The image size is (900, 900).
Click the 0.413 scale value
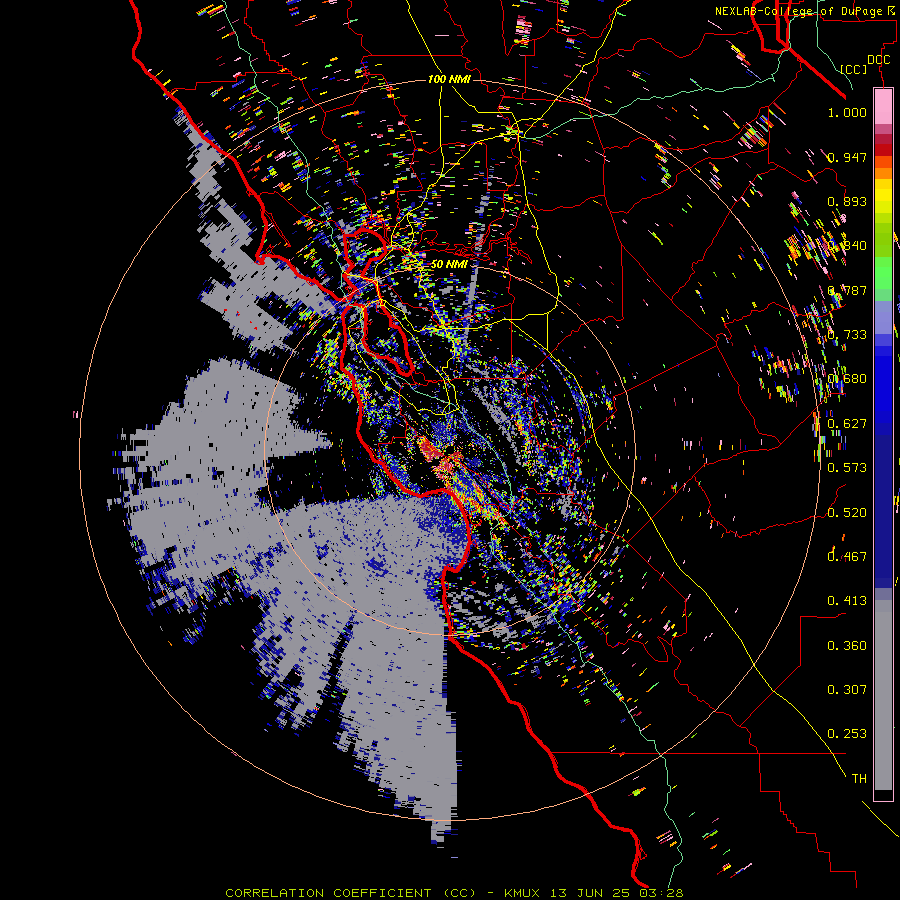(847, 601)
